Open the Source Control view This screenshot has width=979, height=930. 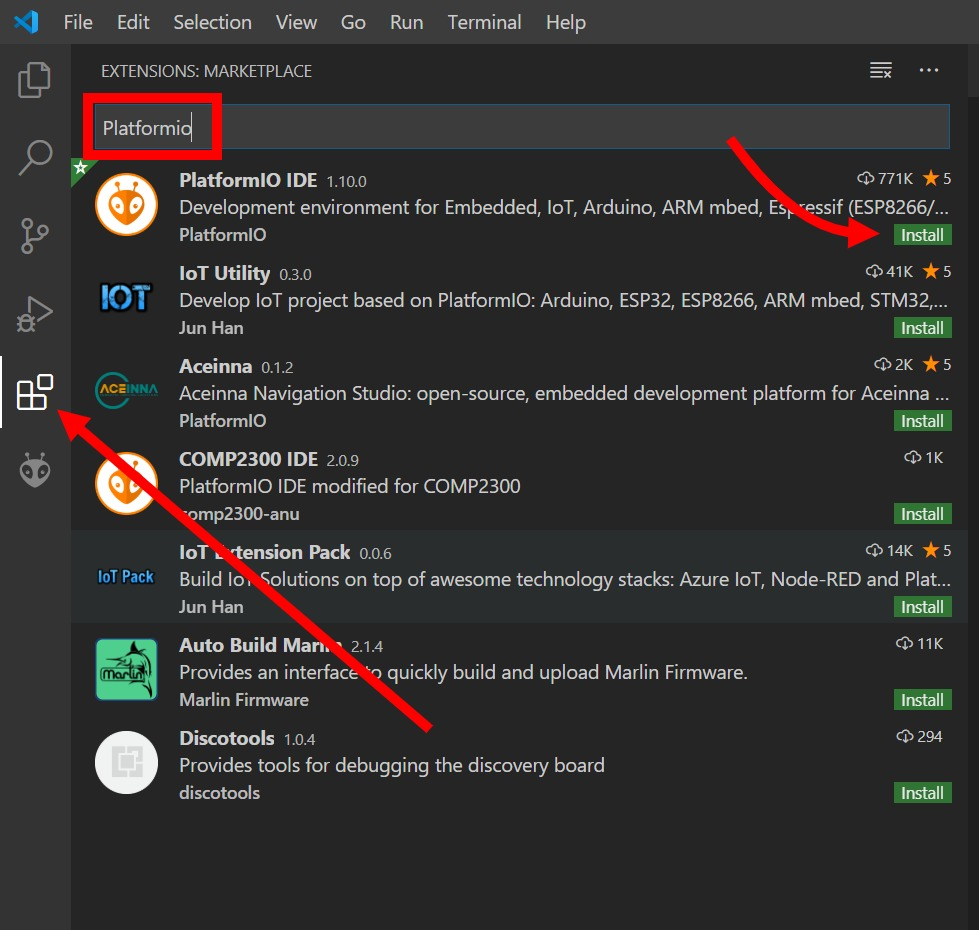tap(34, 235)
